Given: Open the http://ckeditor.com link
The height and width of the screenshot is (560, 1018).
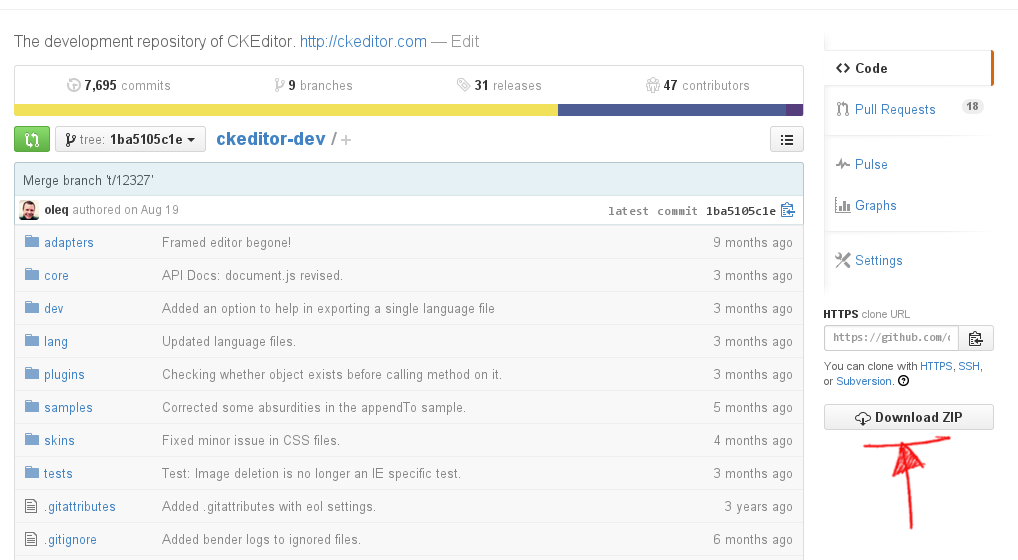Looking at the screenshot, I should click(x=363, y=42).
